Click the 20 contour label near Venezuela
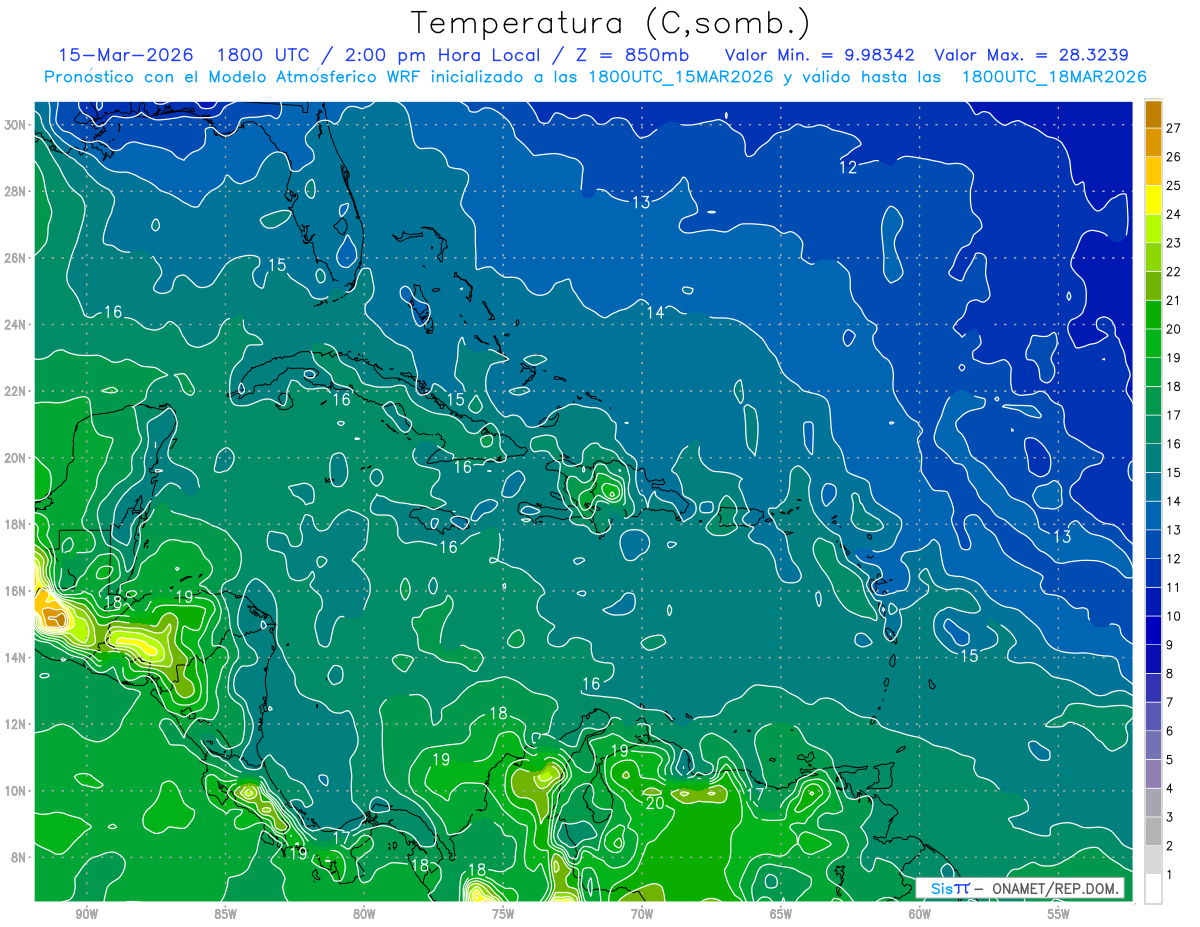1200x927 pixels. (655, 803)
